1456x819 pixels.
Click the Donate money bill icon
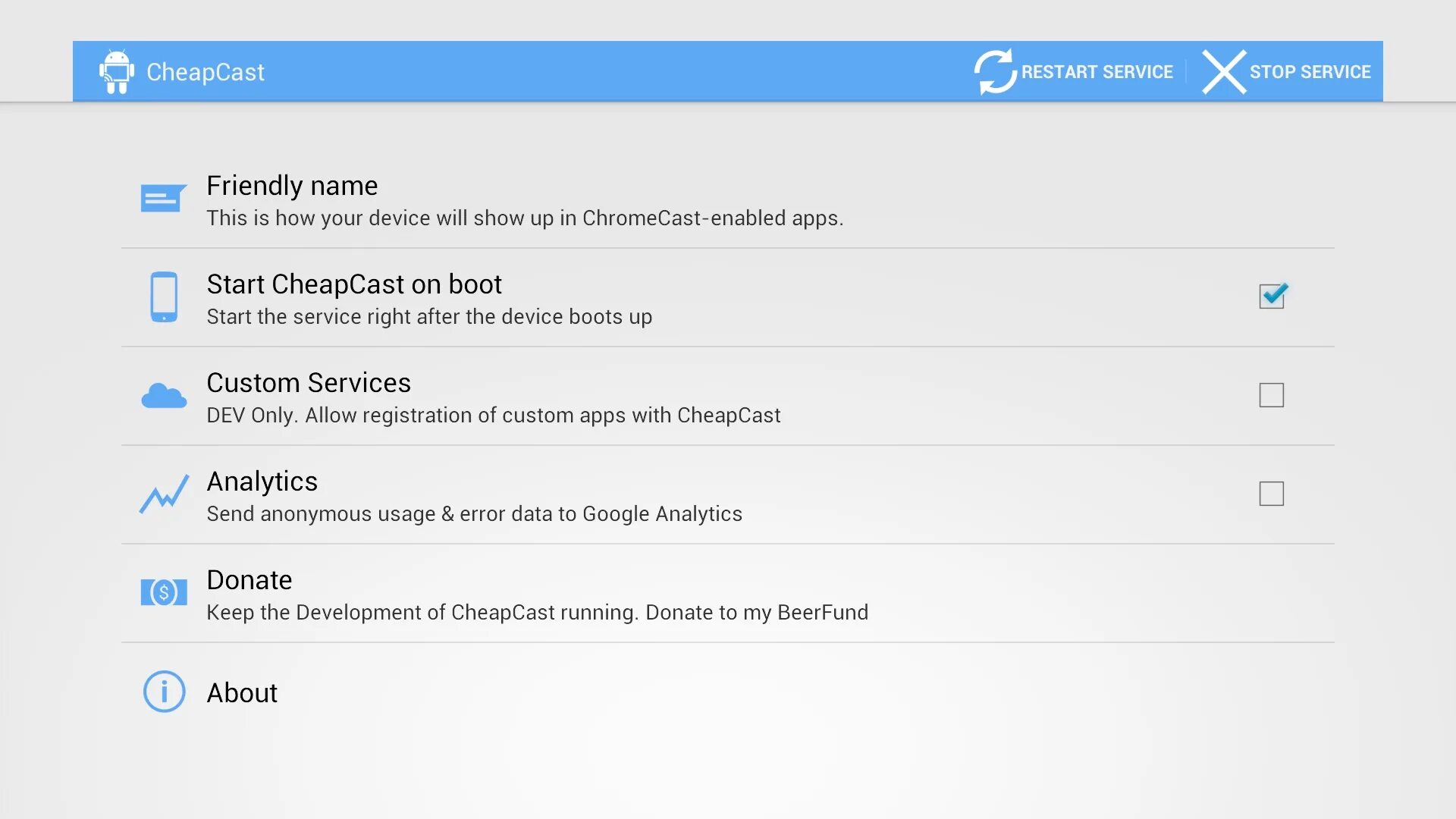(164, 592)
